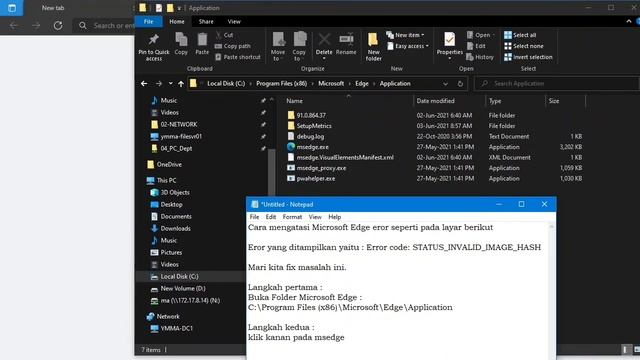Create a New folder from ribbon

click(373, 46)
